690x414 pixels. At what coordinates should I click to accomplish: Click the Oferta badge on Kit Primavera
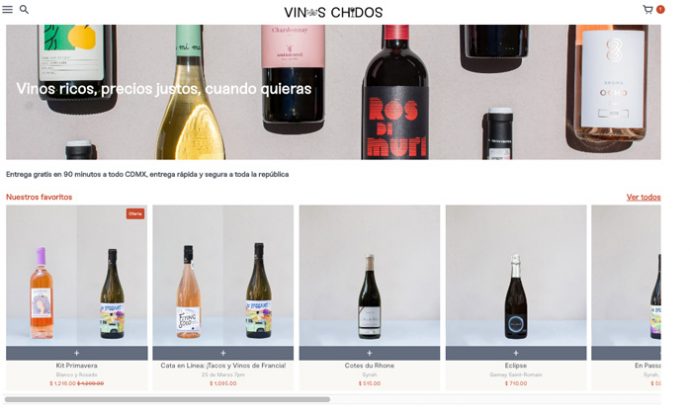point(135,214)
